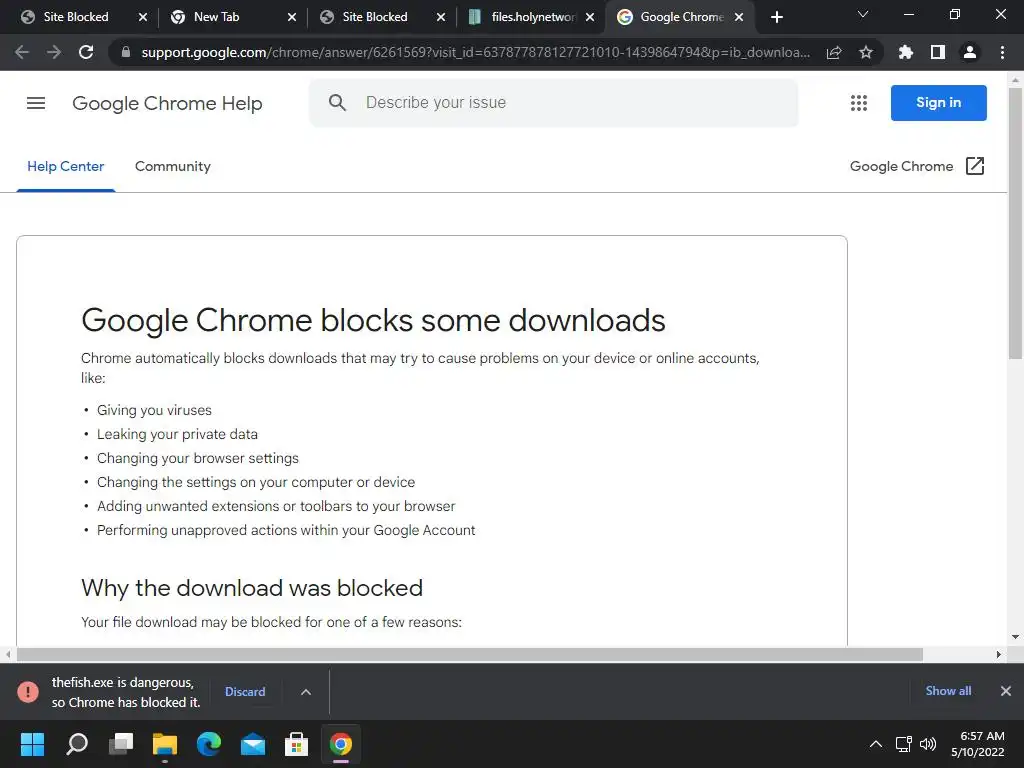The width and height of the screenshot is (1024, 768).
Task: Open Extensions puzzle icon
Action: click(x=906, y=52)
